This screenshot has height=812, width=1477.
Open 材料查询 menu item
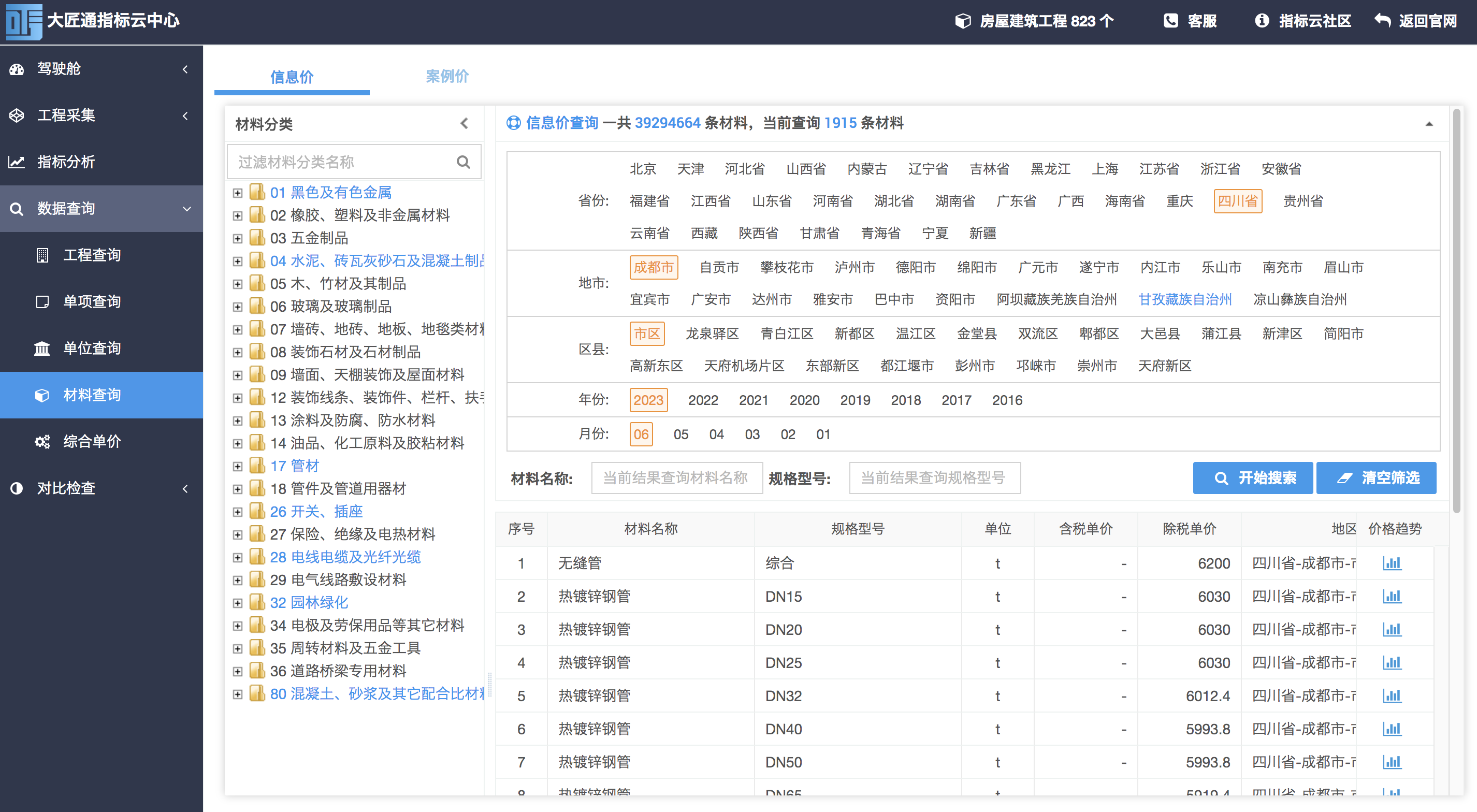[x=102, y=395]
